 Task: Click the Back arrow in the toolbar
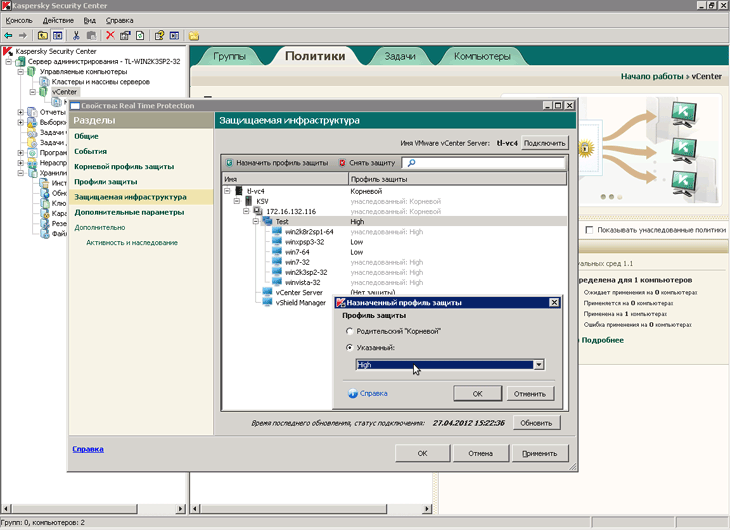pos(8,35)
